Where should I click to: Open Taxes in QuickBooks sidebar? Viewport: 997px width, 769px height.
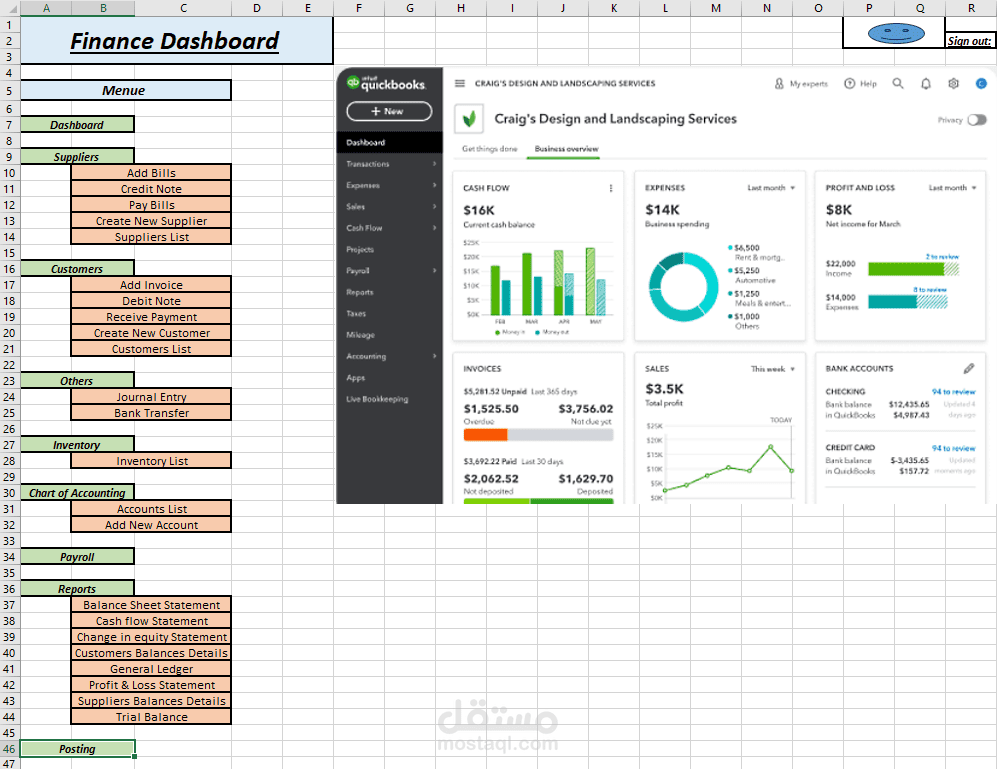(356, 314)
